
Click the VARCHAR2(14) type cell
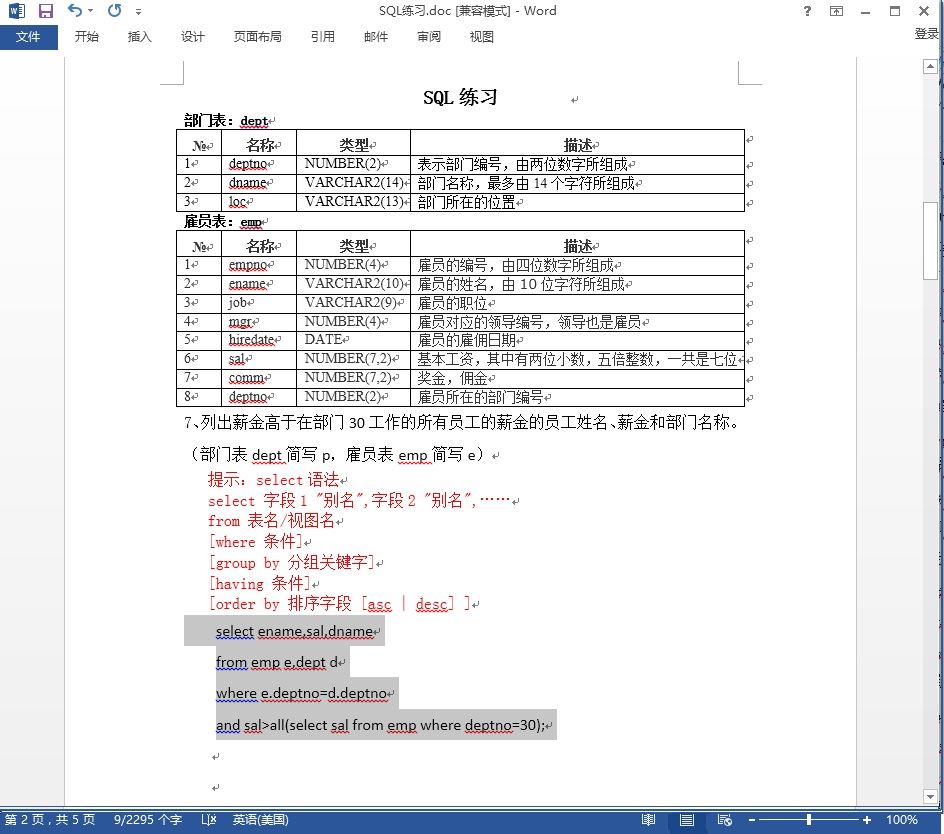(x=353, y=183)
